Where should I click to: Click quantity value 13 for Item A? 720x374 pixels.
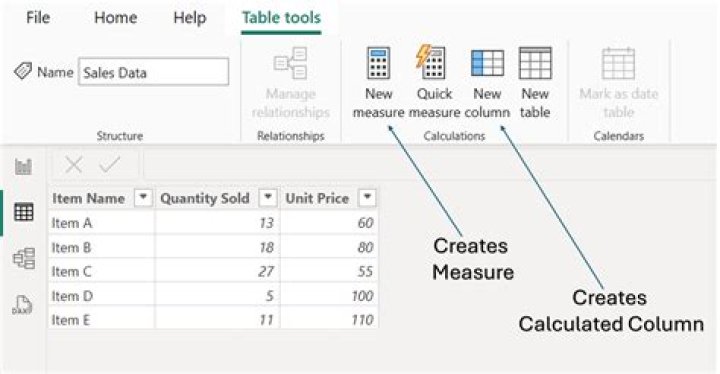(x=217, y=223)
